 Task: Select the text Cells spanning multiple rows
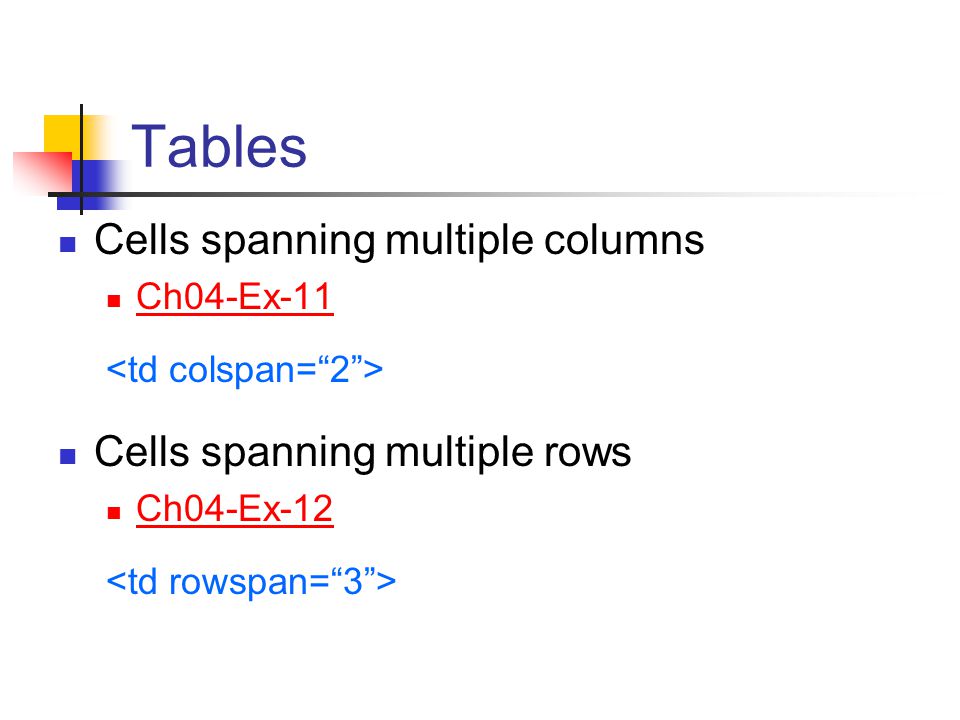point(362,452)
